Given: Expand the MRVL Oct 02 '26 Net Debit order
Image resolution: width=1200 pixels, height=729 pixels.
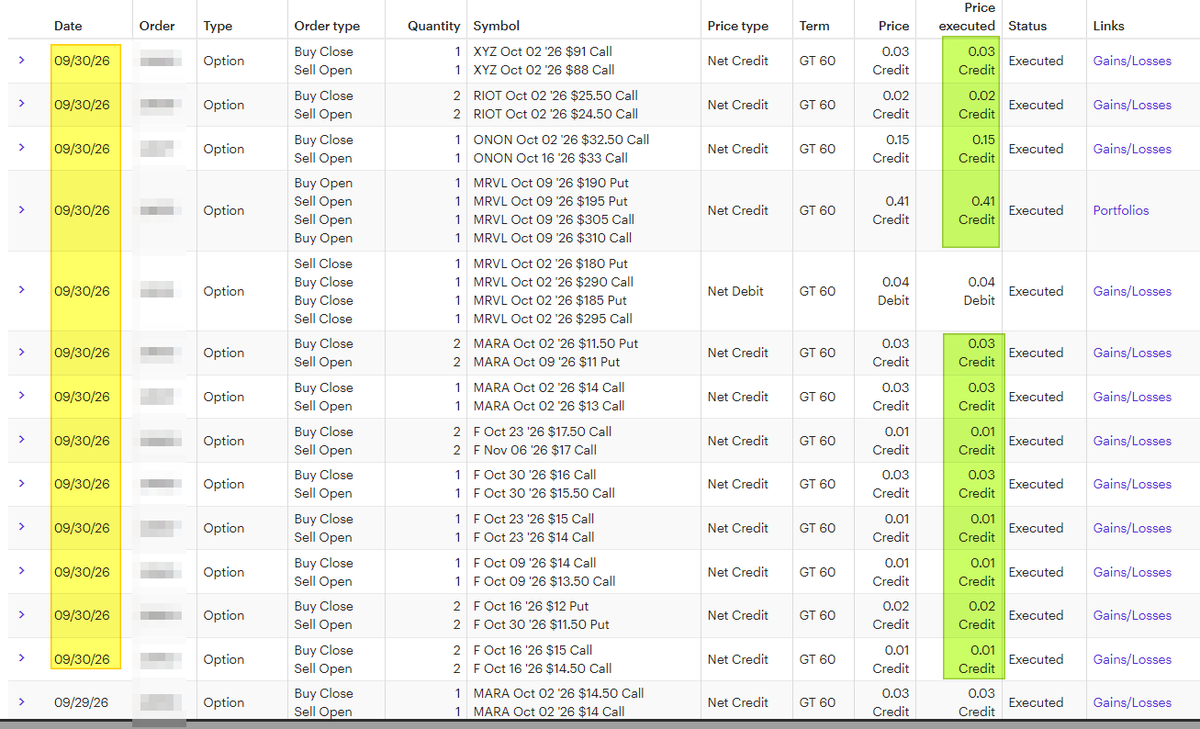Looking at the screenshot, I should (21, 291).
